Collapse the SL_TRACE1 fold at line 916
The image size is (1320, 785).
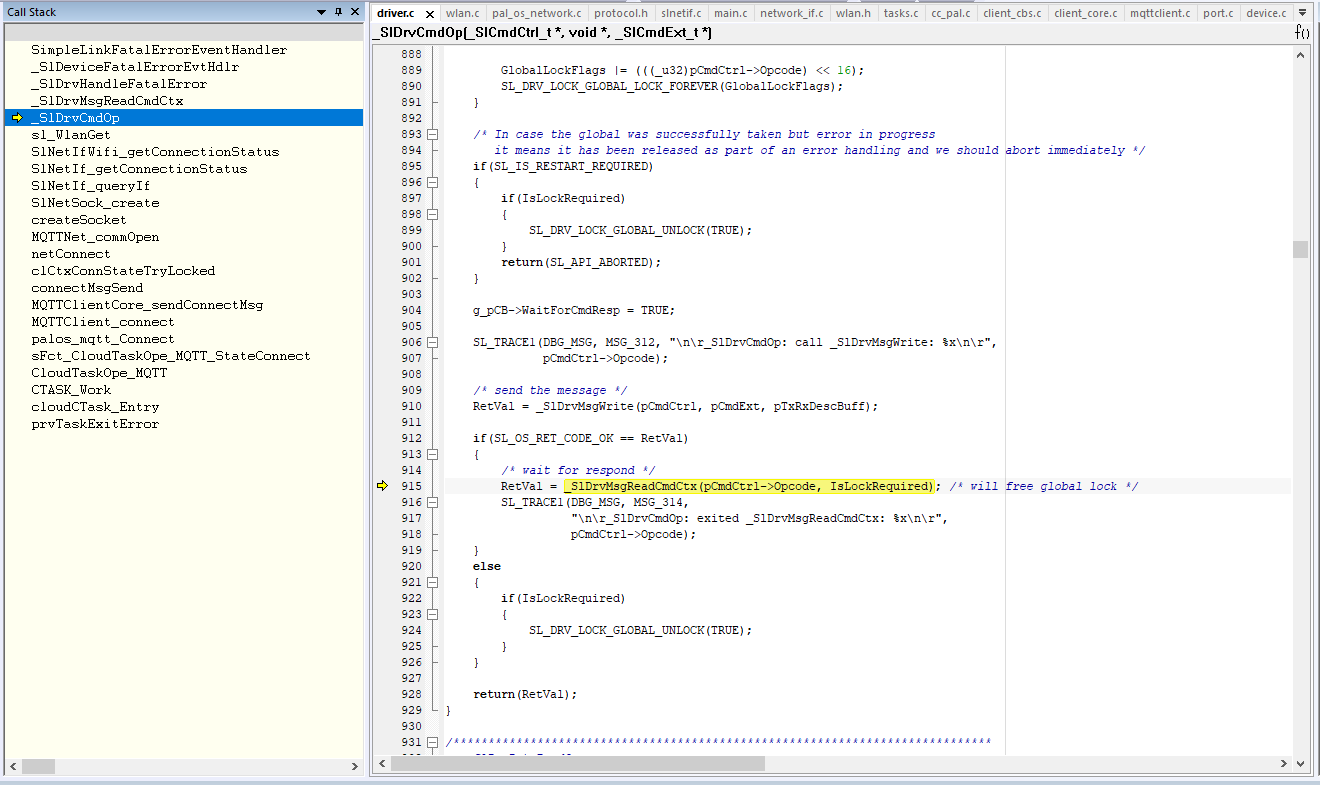(432, 502)
